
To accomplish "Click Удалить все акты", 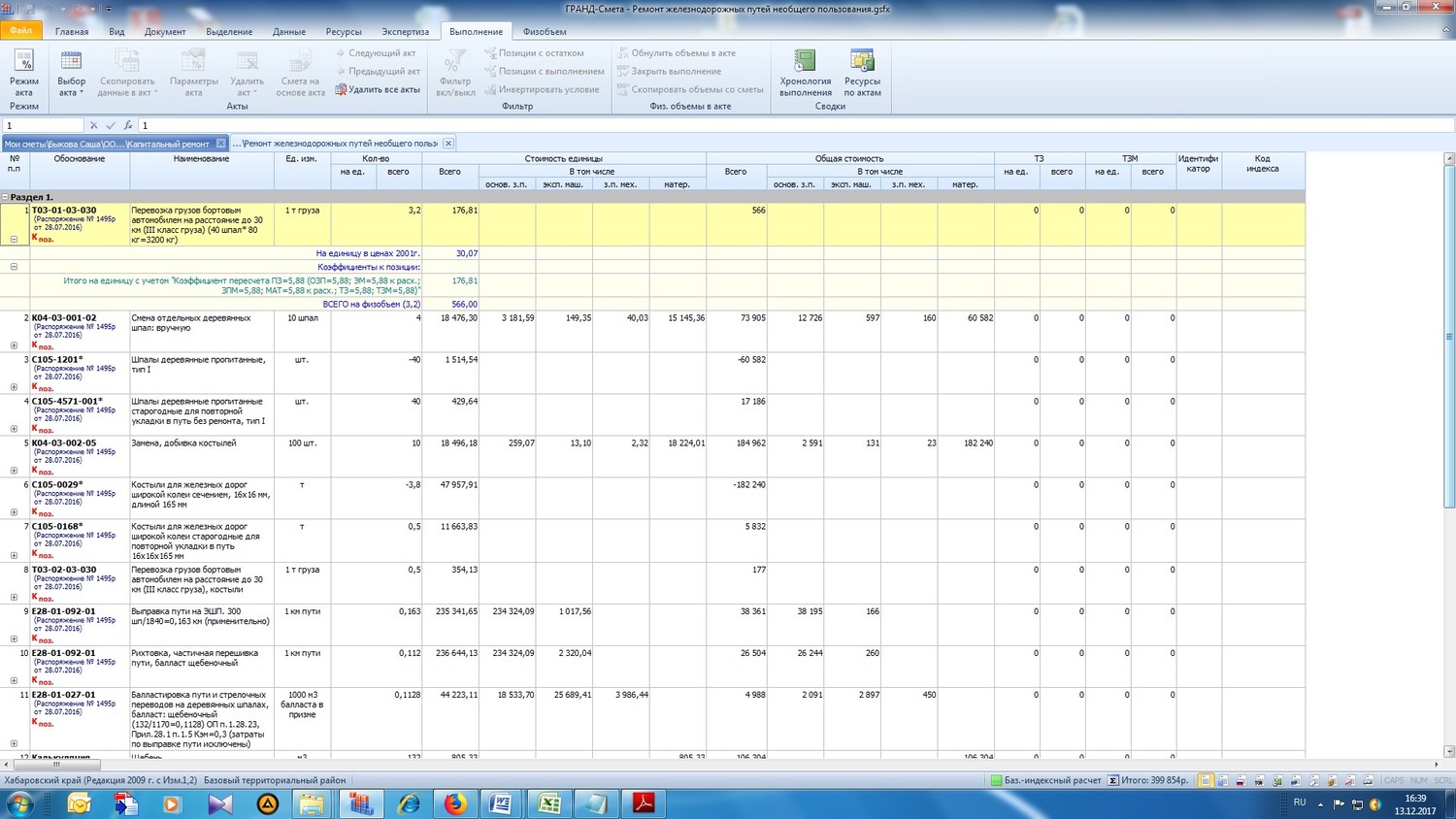I will [x=378, y=89].
